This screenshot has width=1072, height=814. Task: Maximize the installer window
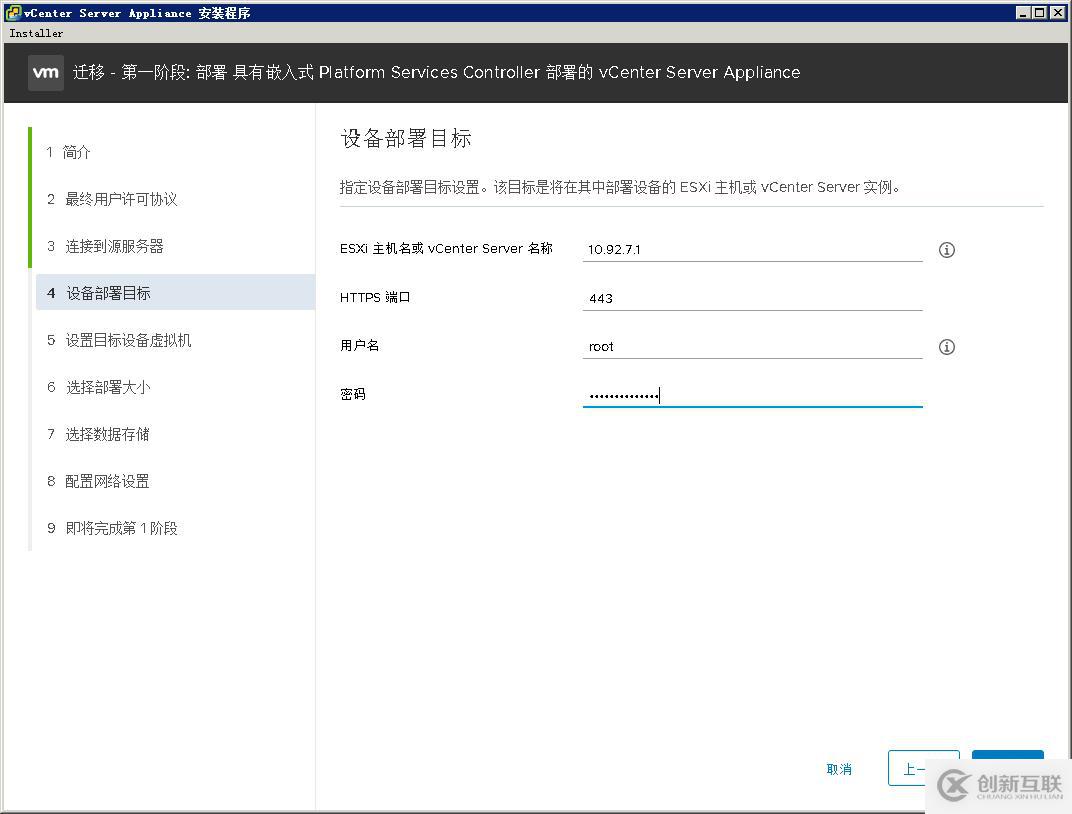click(1039, 12)
